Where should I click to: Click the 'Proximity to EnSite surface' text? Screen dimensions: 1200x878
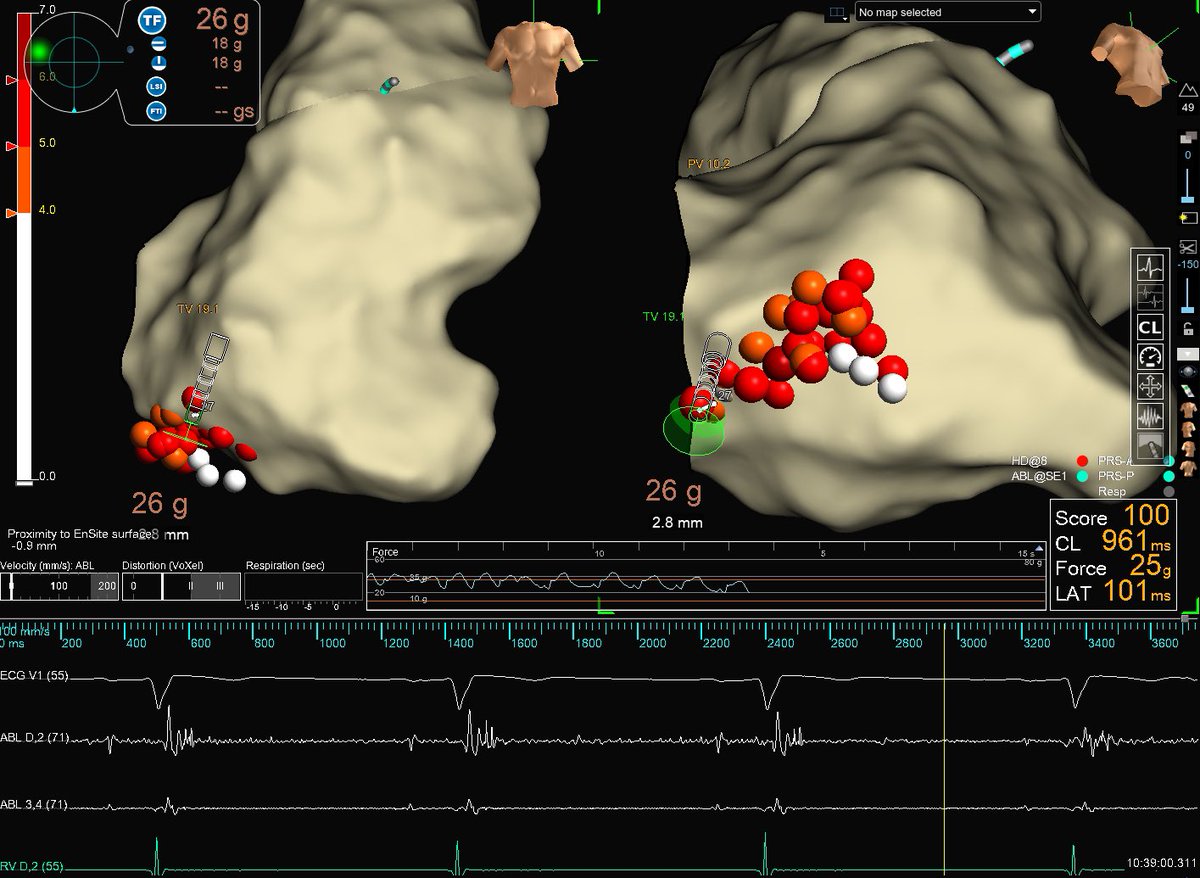click(x=79, y=535)
